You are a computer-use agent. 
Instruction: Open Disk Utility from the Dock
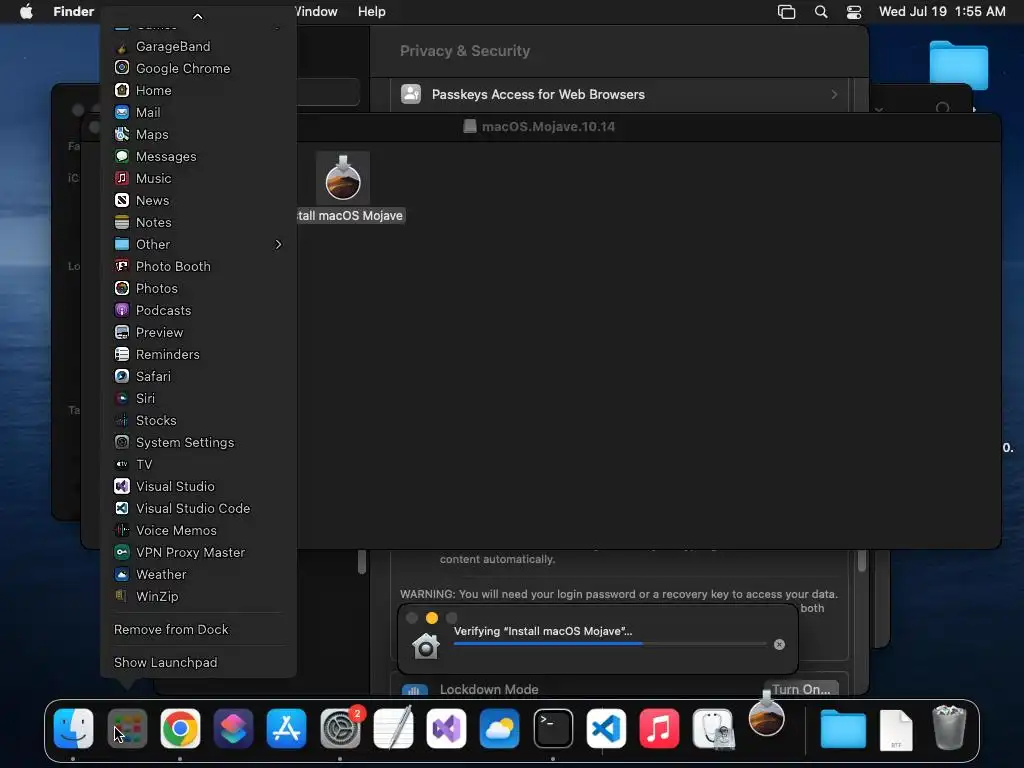pyautogui.click(x=713, y=728)
